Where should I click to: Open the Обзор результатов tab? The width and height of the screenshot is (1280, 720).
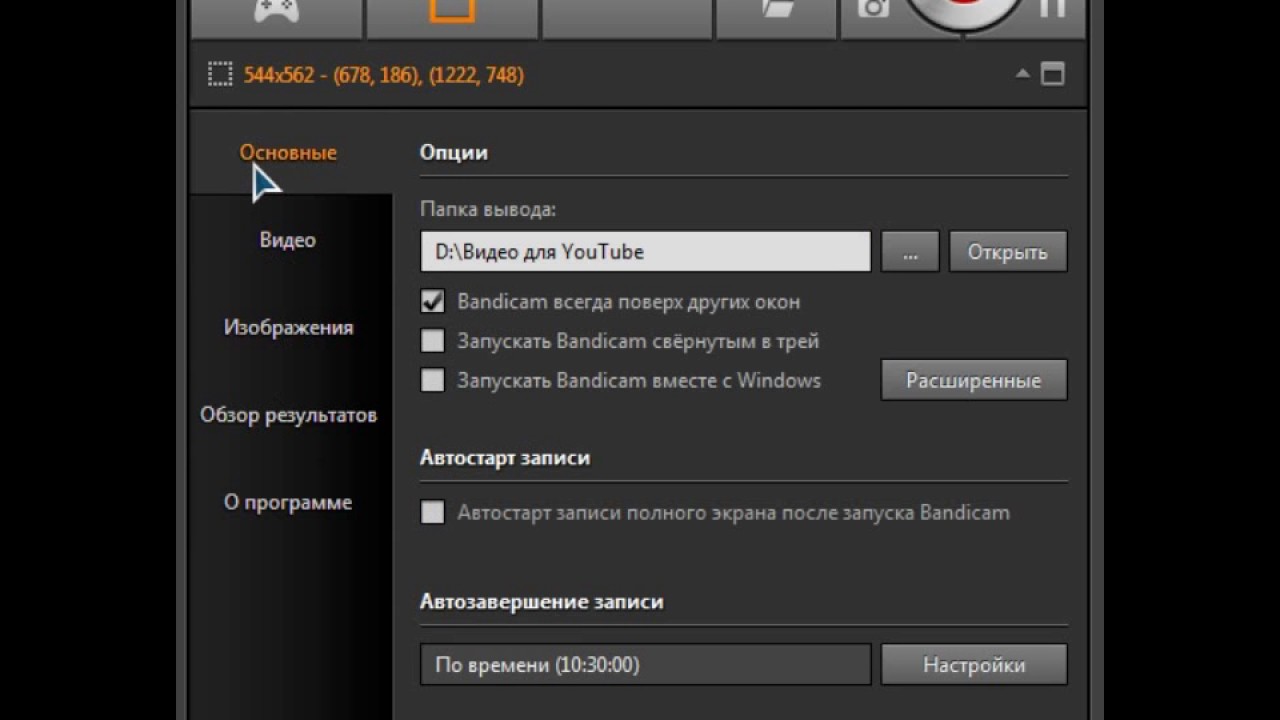288,415
